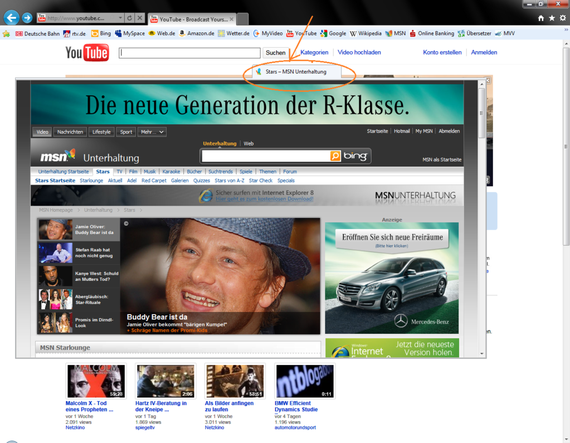This screenshot has height=443, width=570.
Task: Open the Stars tab in MSN menu
Action: click(103, 172)
